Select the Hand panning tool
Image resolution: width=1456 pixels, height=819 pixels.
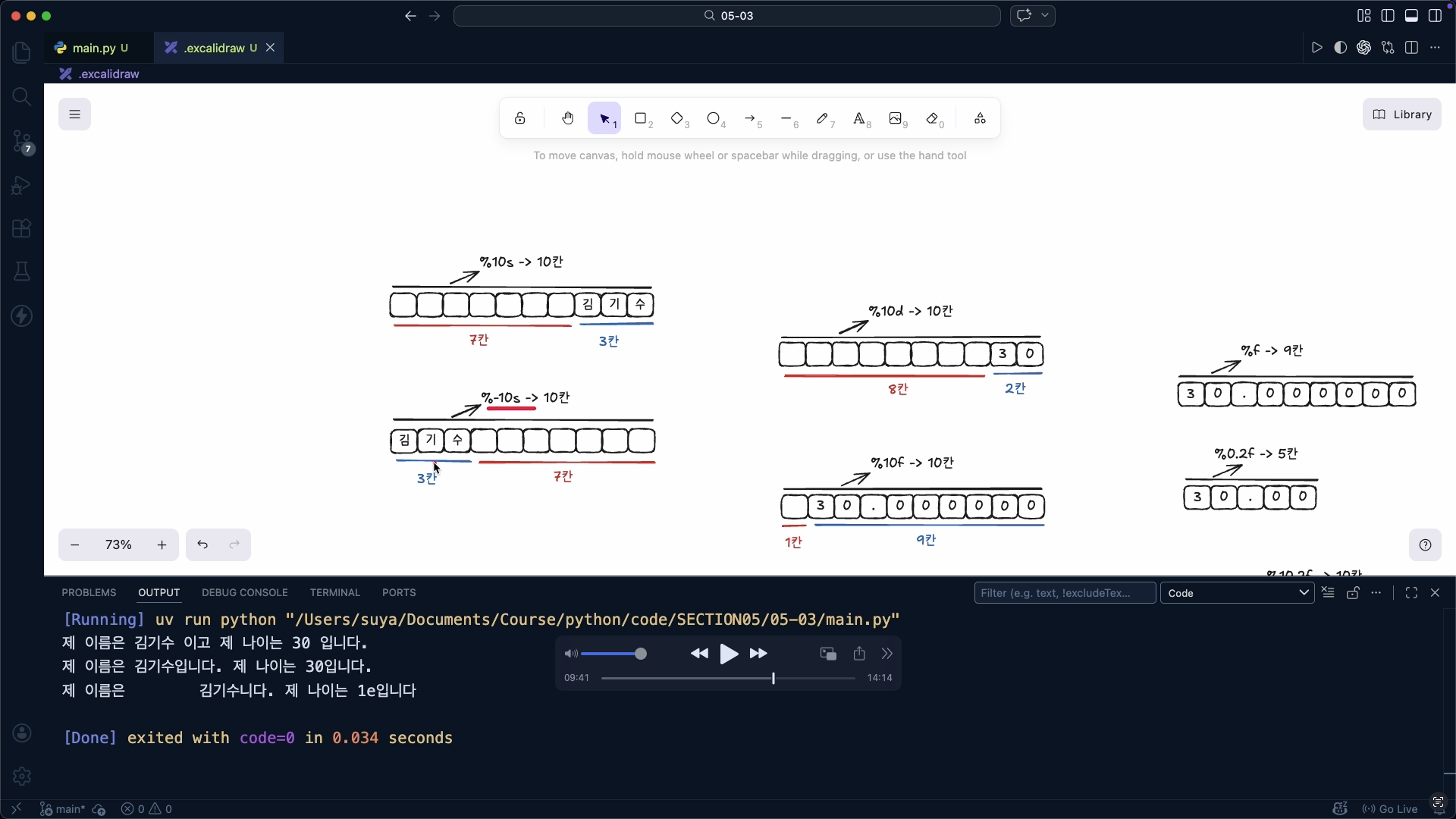point(568,118)
